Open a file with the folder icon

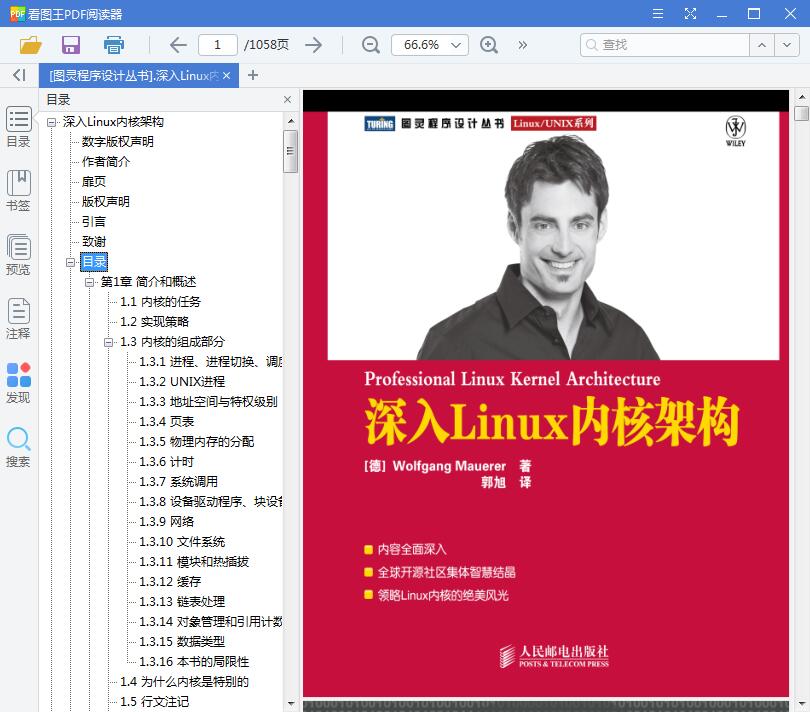[x=30, y=45]
